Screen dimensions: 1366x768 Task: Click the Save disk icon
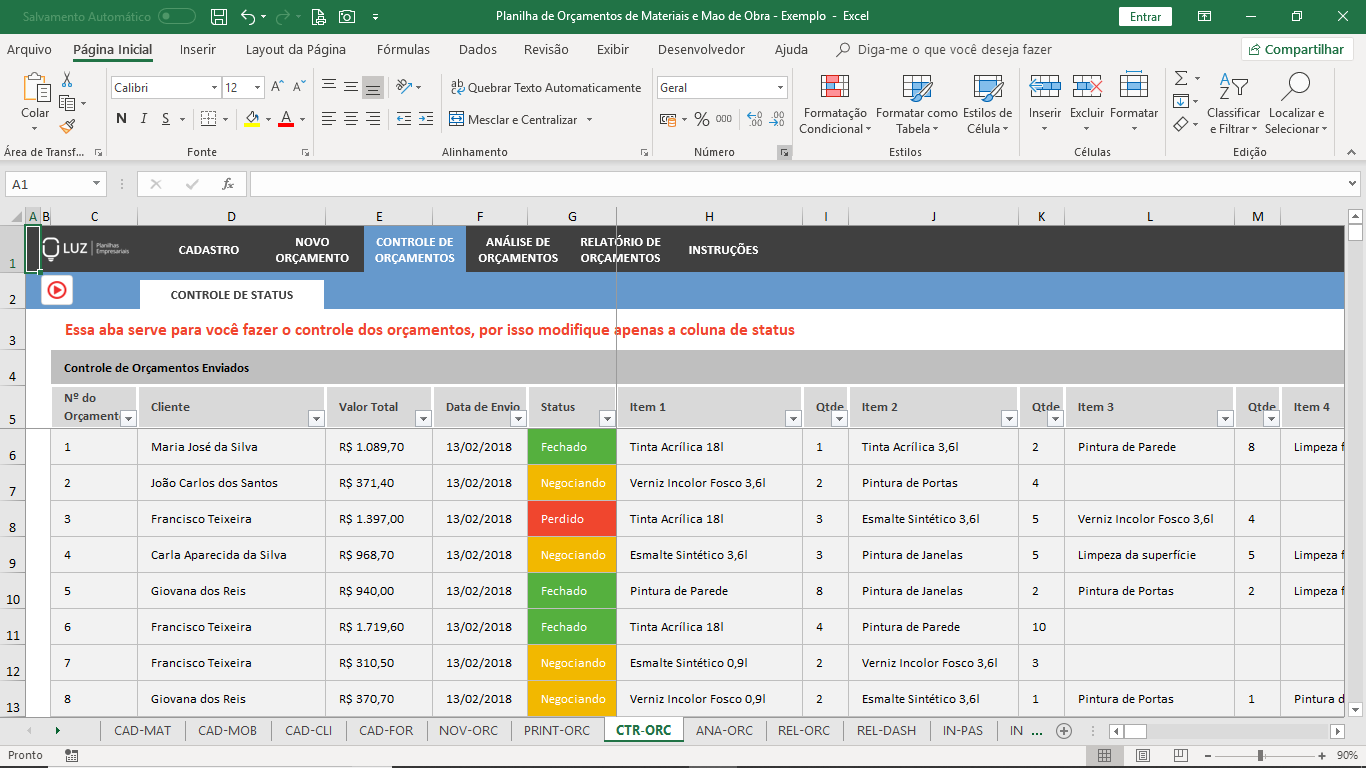pyautogui.click(x=220, y=17)
